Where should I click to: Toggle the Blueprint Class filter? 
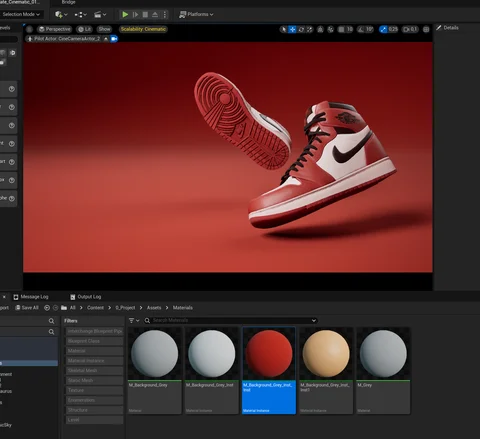[x=94, y=341]
